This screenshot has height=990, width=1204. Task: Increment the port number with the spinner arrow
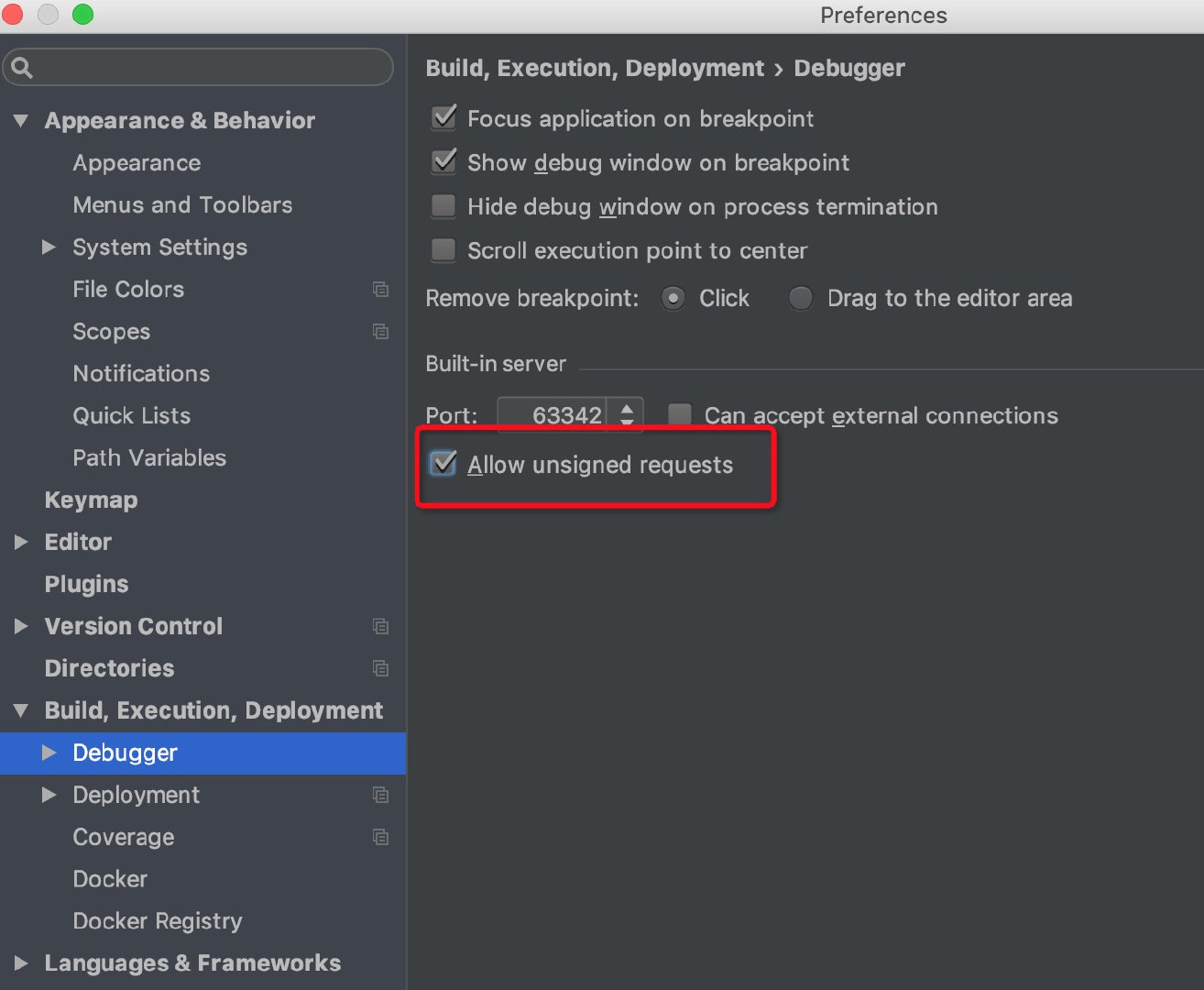(627, 408)
